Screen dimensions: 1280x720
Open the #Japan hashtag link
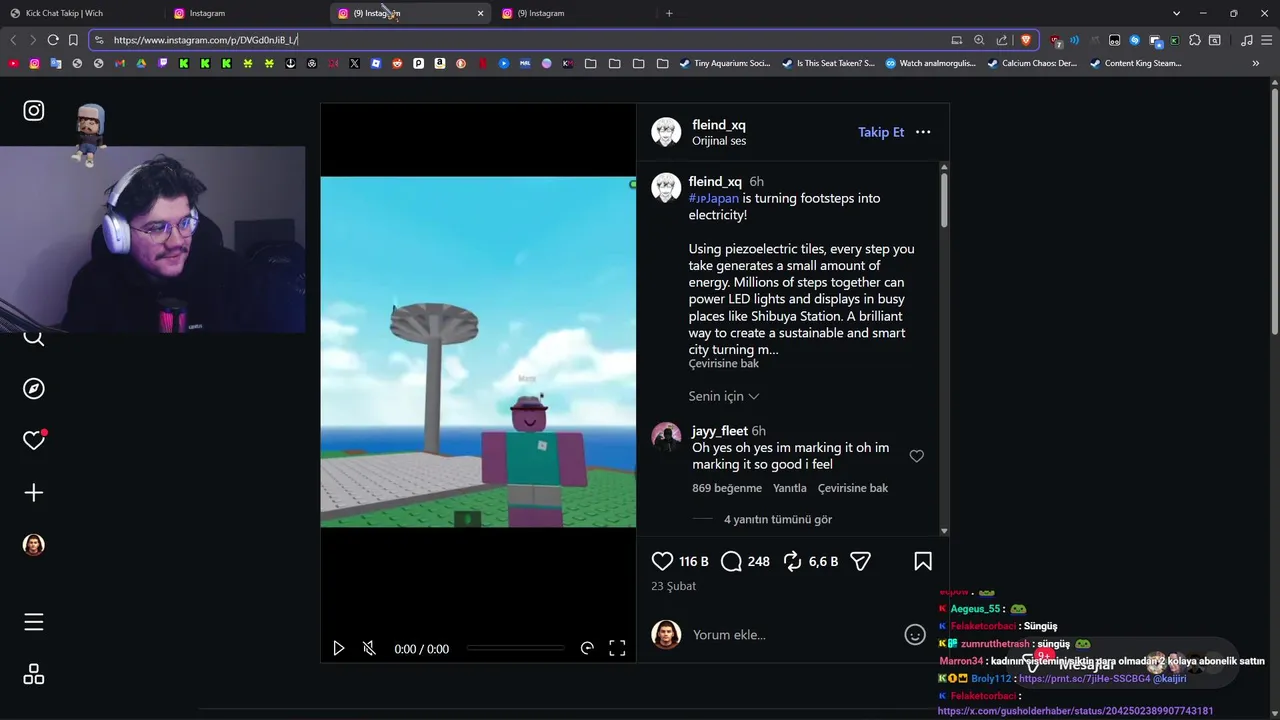point(714,198)
